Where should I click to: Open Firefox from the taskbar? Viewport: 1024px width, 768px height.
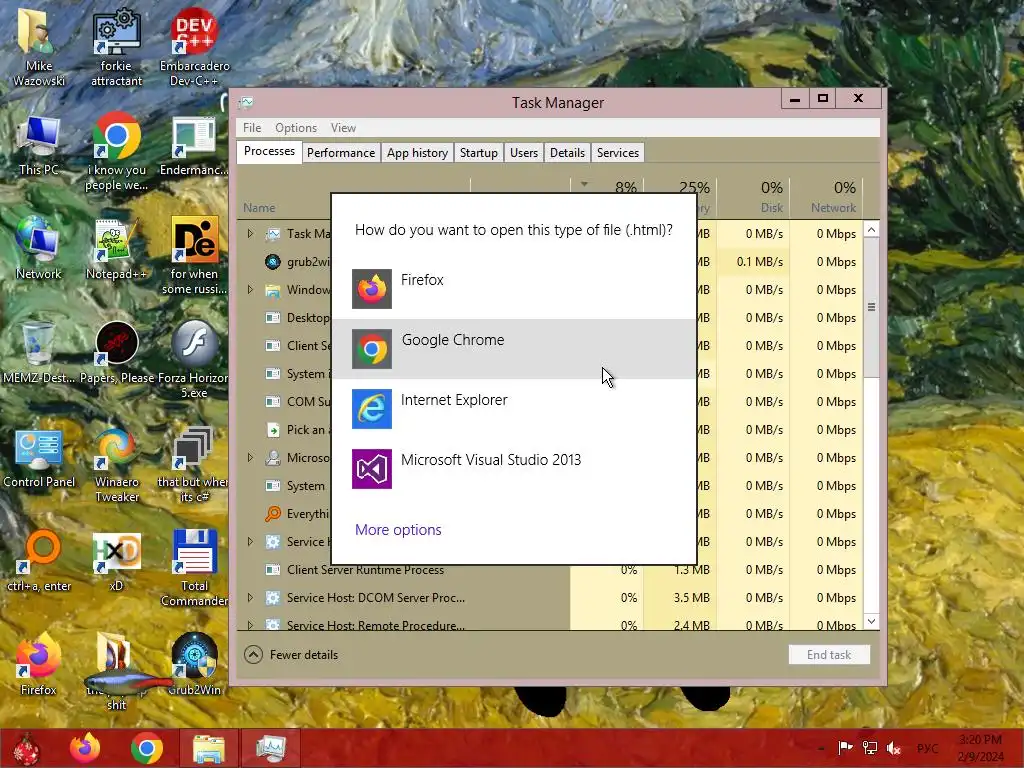(85, 748)
